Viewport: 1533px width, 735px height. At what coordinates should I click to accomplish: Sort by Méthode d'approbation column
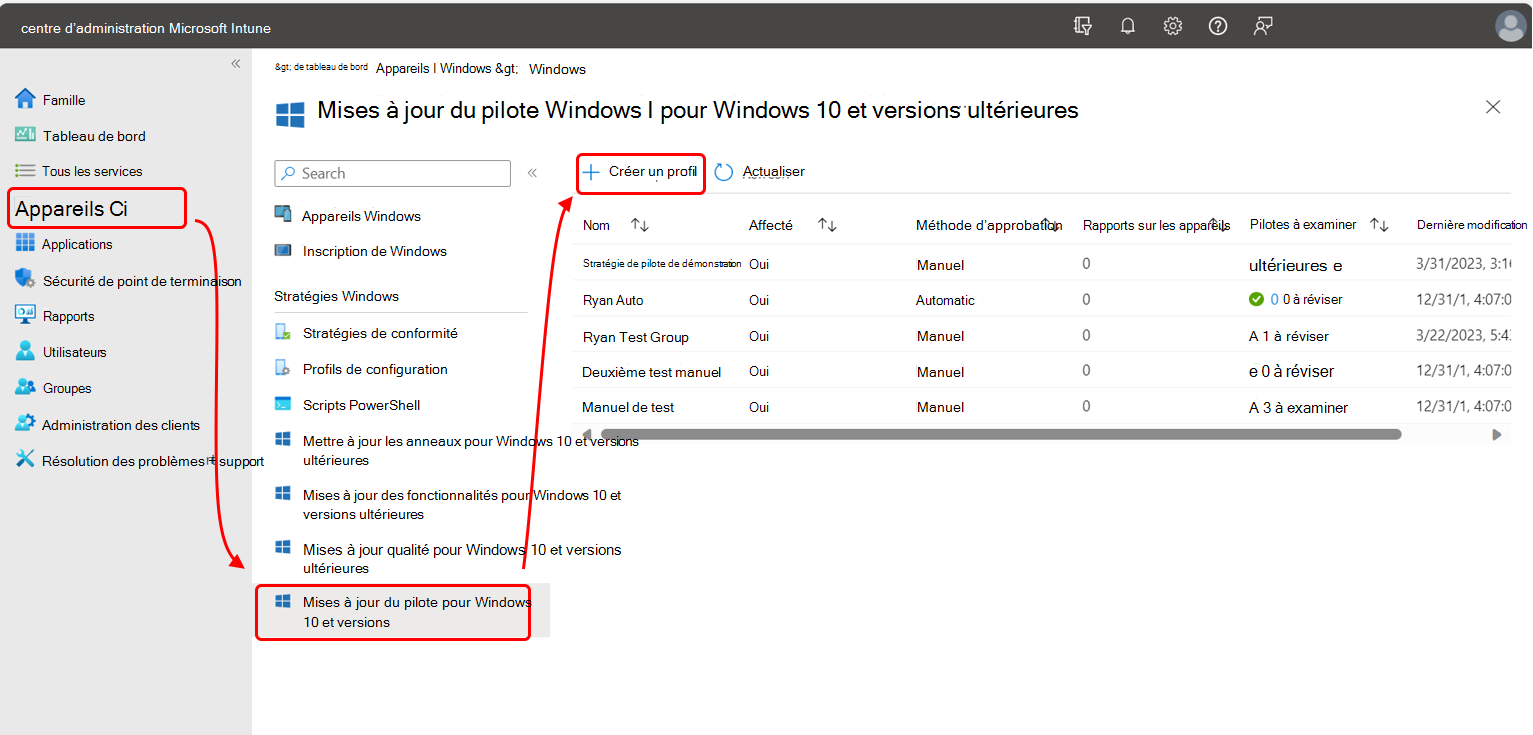[x=1050, y=224]
